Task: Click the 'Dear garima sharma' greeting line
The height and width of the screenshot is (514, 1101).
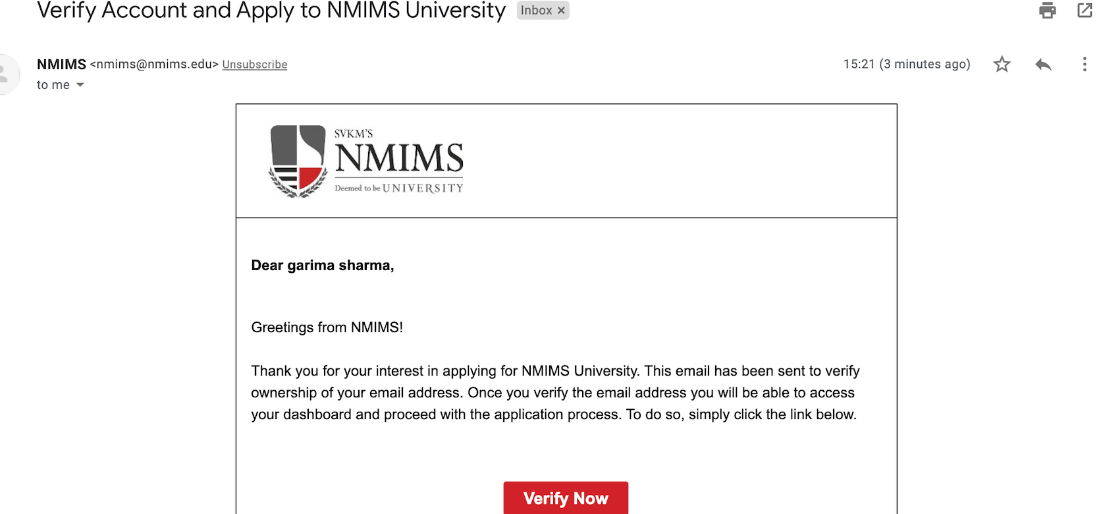Action: pos(322,266)
